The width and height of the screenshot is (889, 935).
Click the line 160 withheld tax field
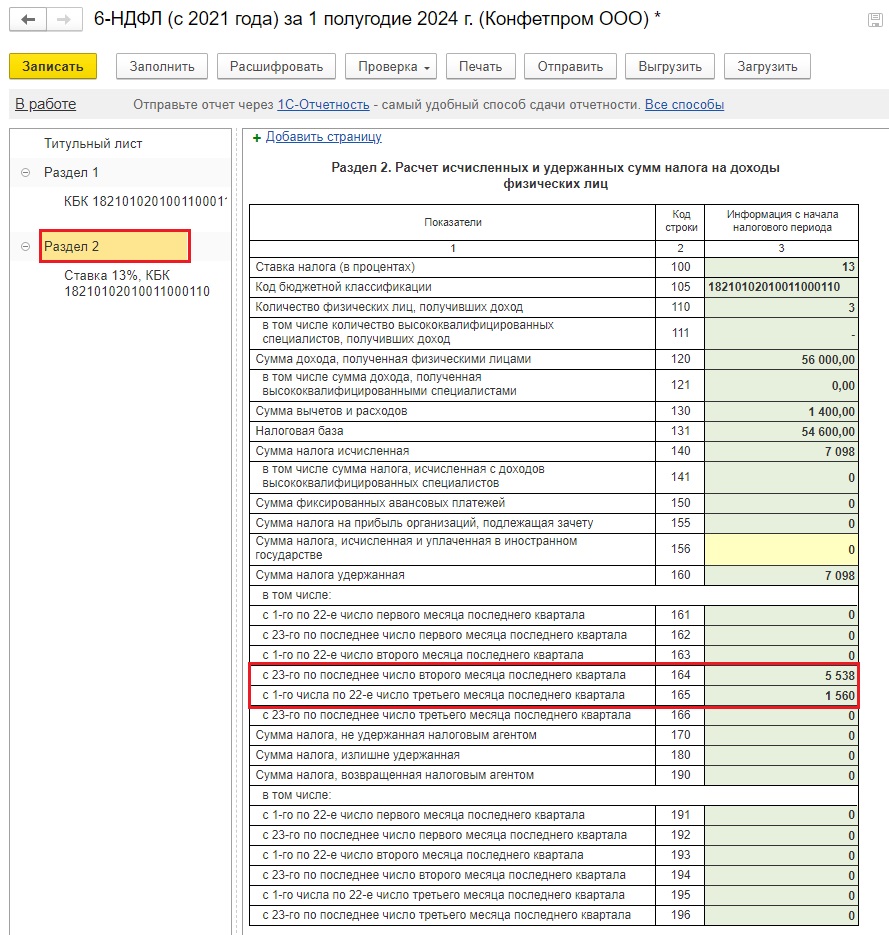tap(781, 575)
